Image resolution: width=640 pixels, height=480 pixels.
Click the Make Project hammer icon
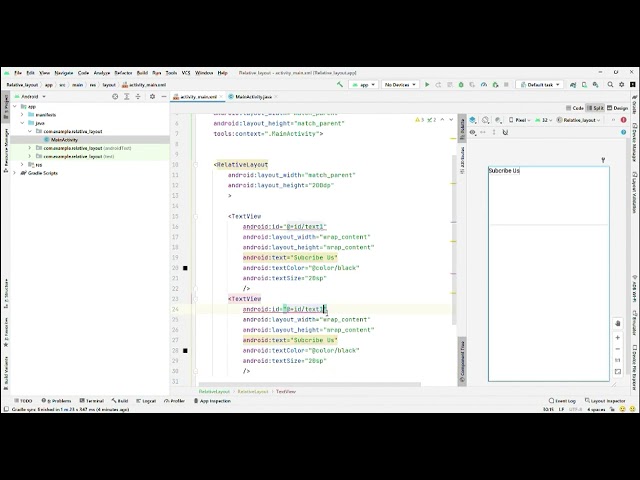340,84
